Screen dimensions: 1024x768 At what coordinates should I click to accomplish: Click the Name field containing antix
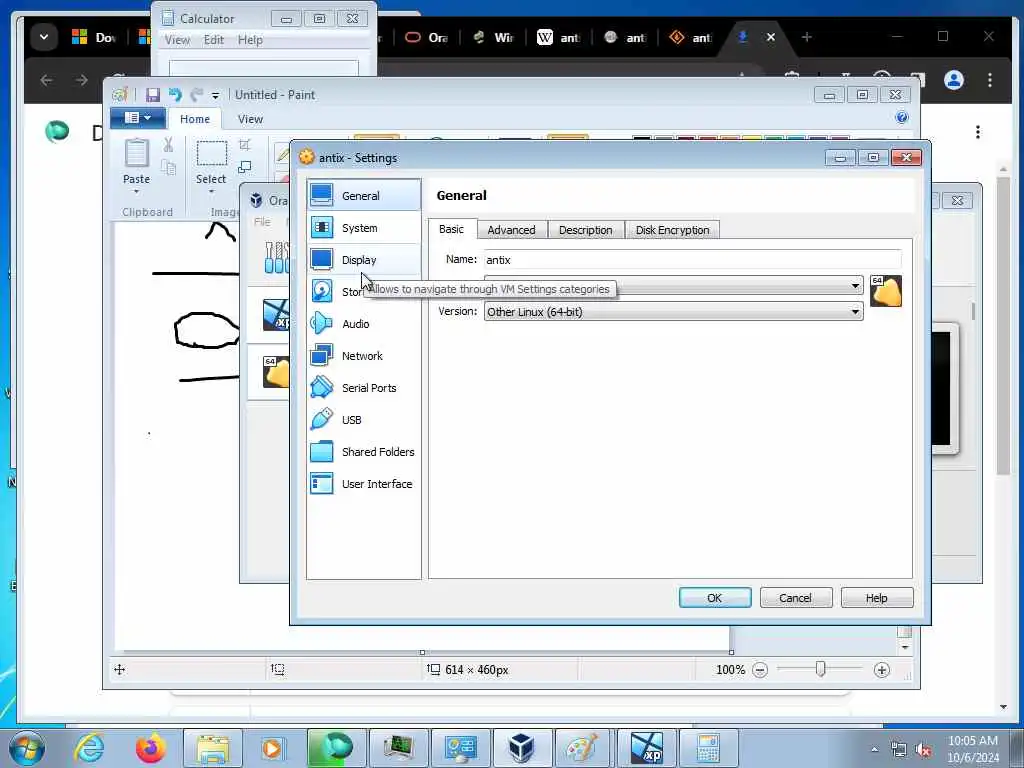[x=692, y=259]
